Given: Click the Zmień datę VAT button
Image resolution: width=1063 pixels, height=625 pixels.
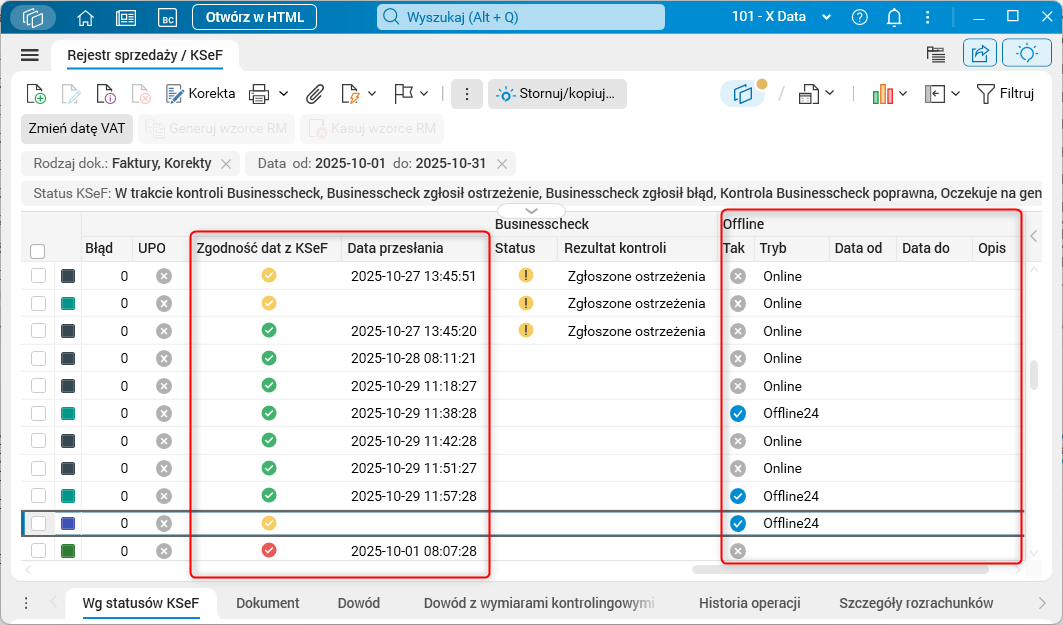Looking at the screenshot, I should click(x=77, y=129).
